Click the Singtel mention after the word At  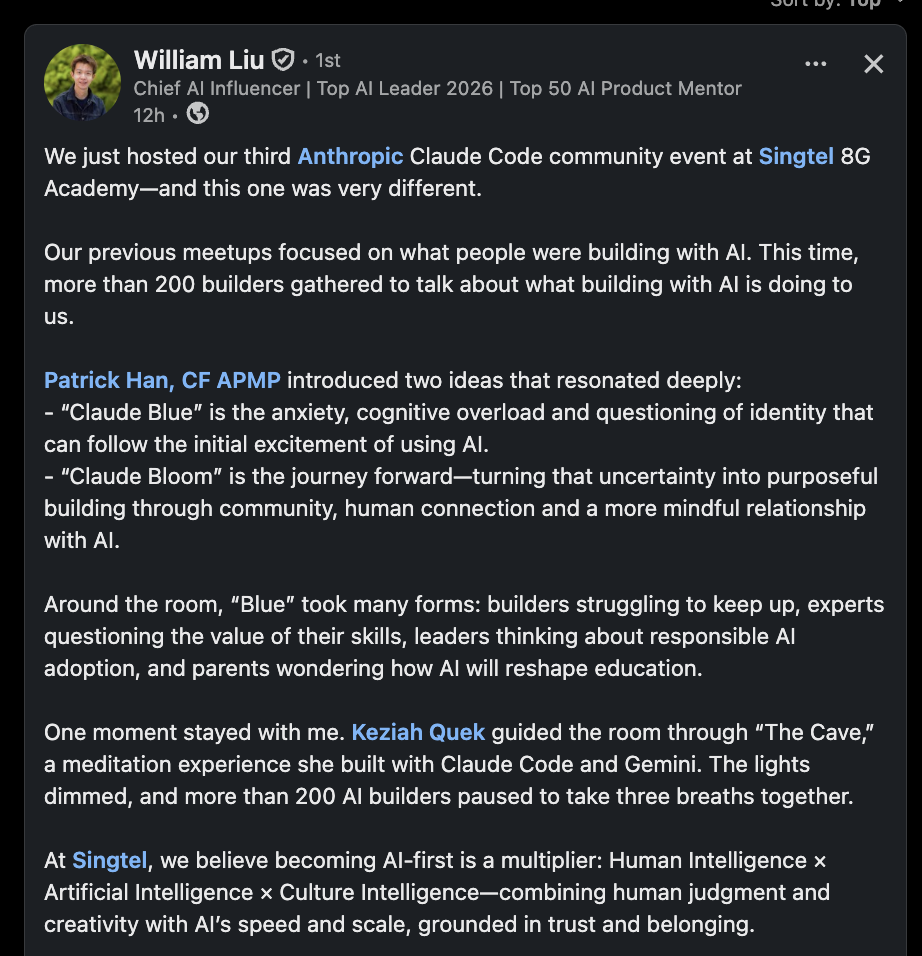(x=110, y=860)
